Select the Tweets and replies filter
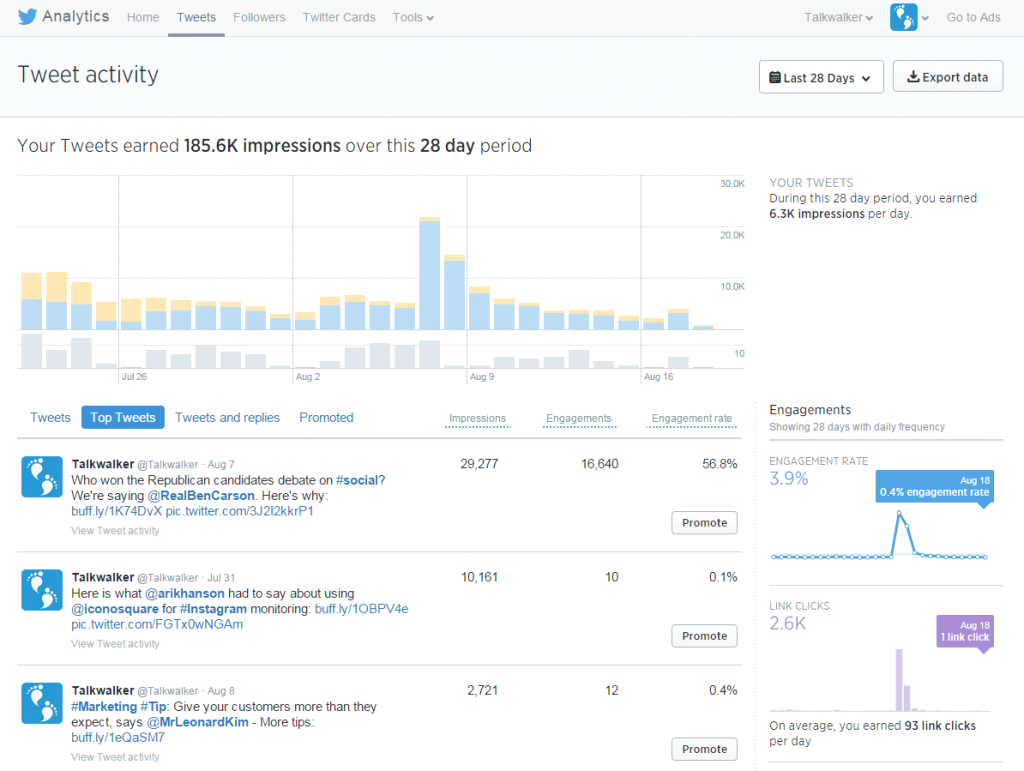Screen dimensions: 1024x771 [227, 417]
